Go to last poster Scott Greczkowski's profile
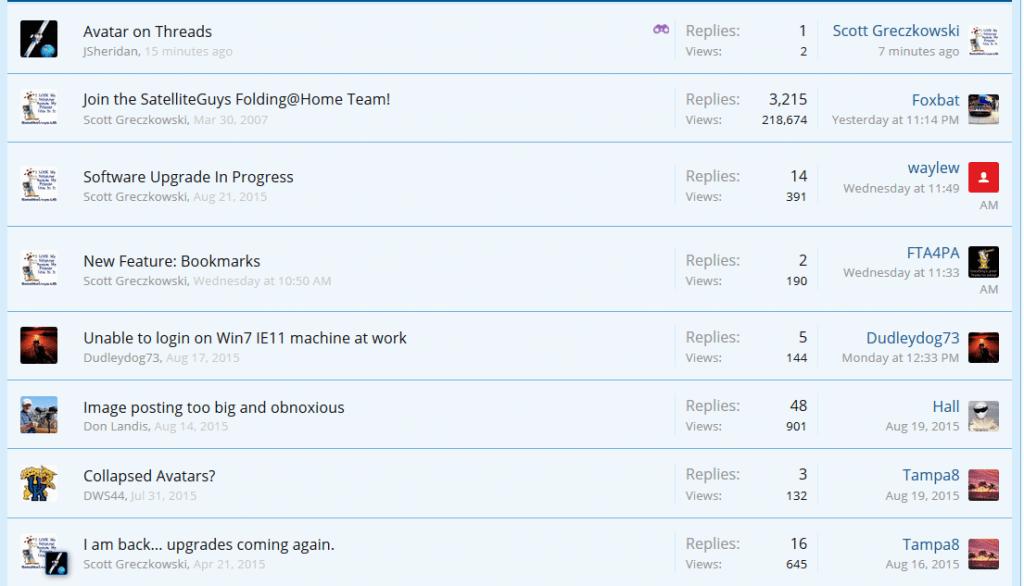 tap(895, 31)
